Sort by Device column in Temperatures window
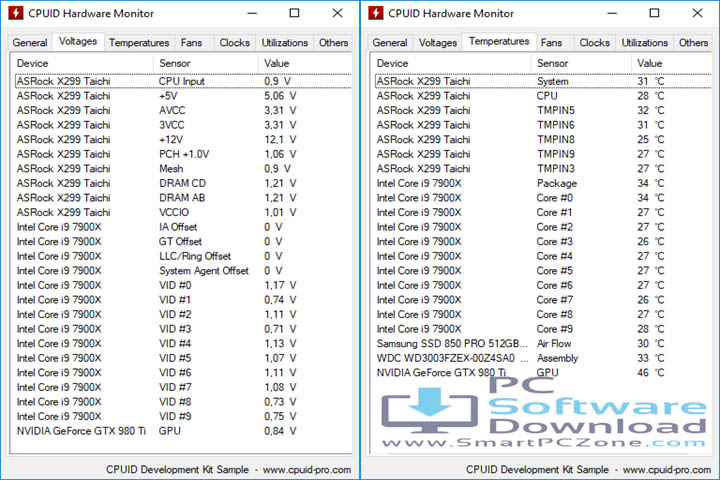This screenshot has height=480, width=720. coord(451,63)
